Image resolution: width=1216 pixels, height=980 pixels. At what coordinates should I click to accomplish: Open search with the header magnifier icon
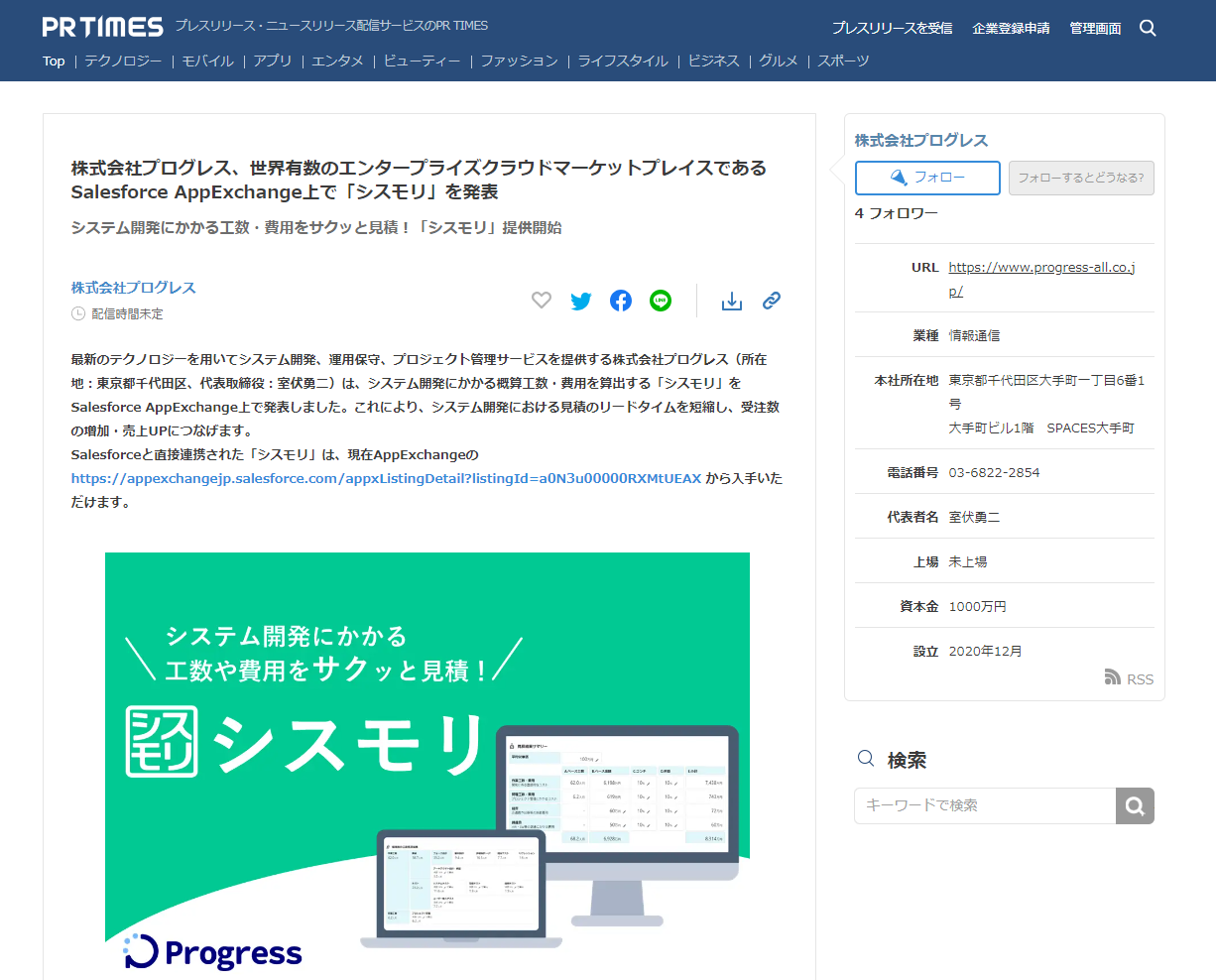1148,28
